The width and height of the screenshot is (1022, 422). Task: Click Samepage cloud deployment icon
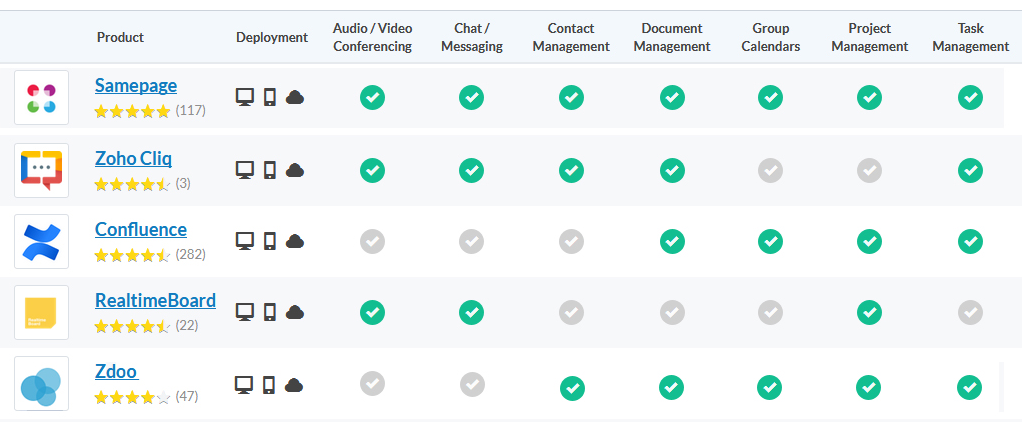point(295,98)
